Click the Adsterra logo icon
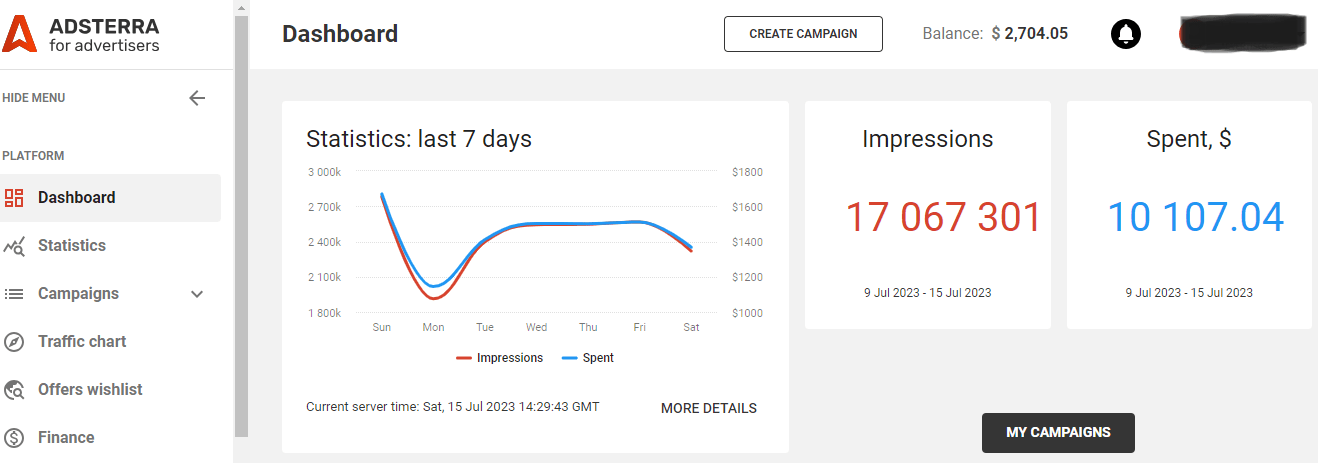 [x=21, y=34]
